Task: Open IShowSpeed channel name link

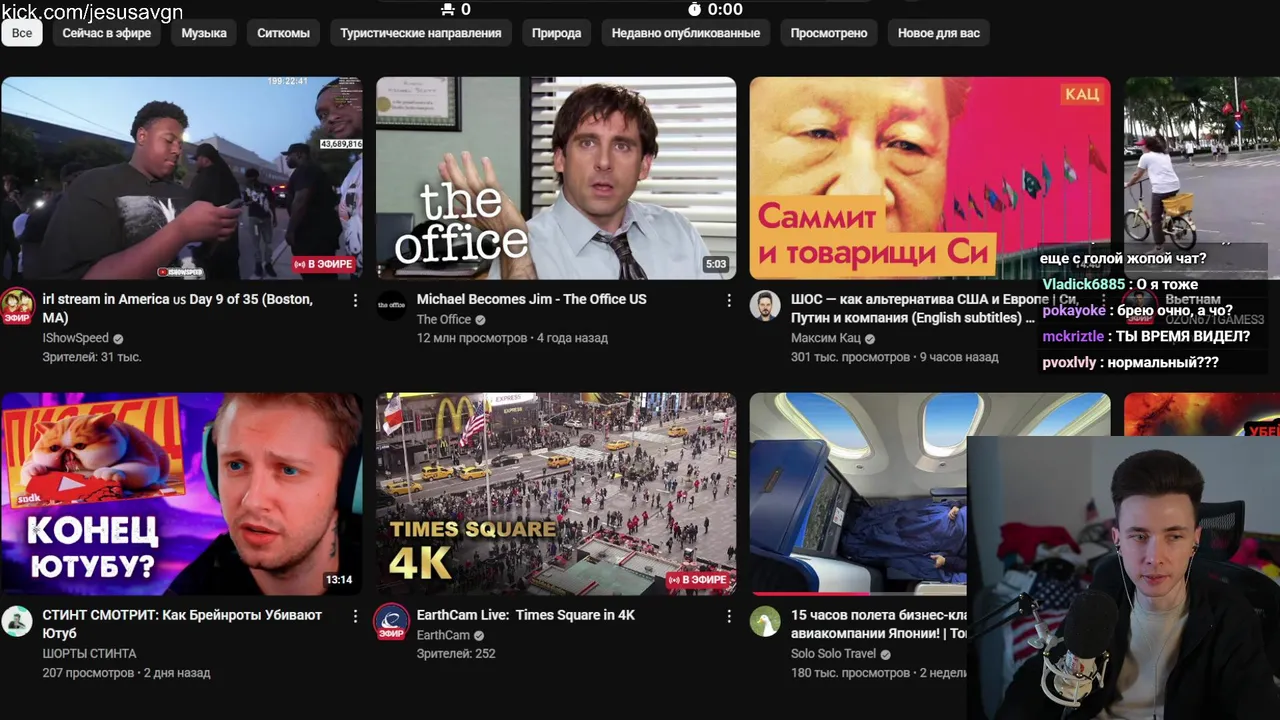Action: click(x=75, y=339)
